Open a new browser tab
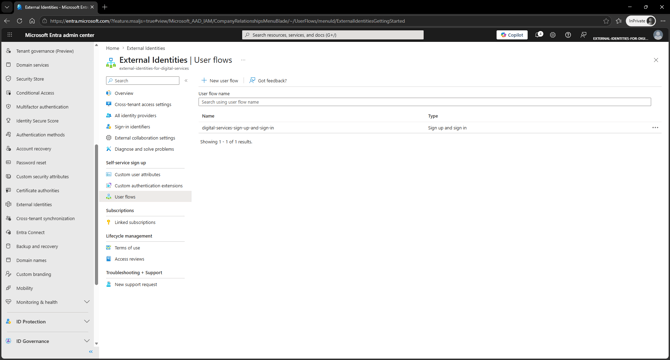 105,7
